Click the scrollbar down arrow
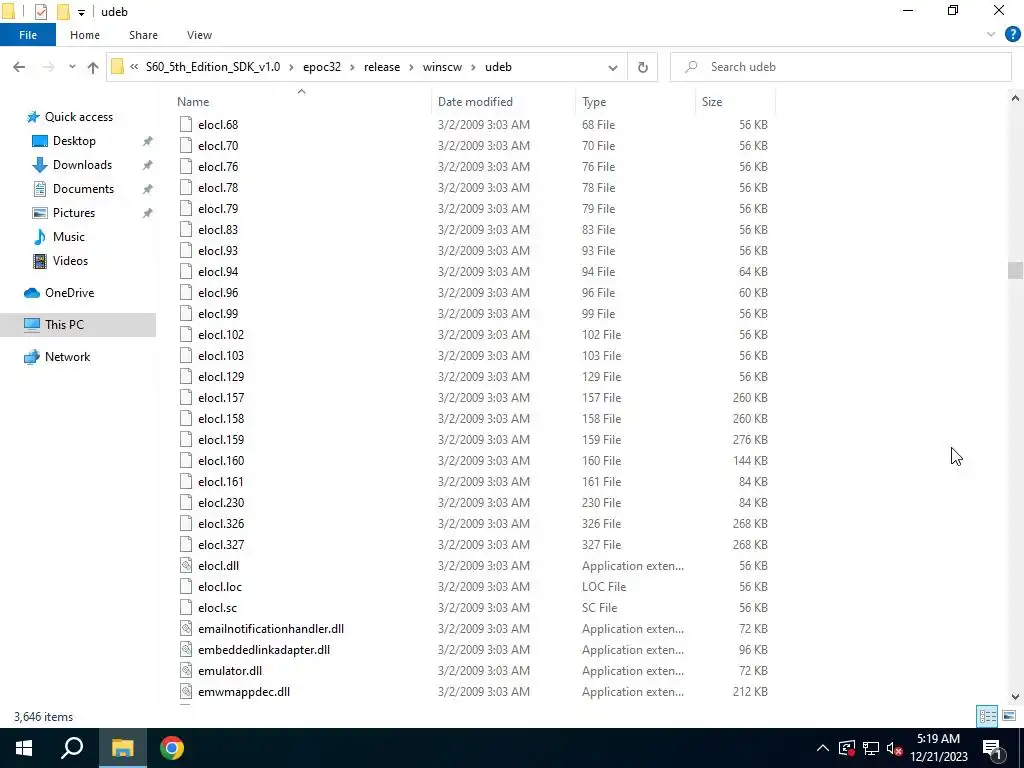 coord(1015,697)
